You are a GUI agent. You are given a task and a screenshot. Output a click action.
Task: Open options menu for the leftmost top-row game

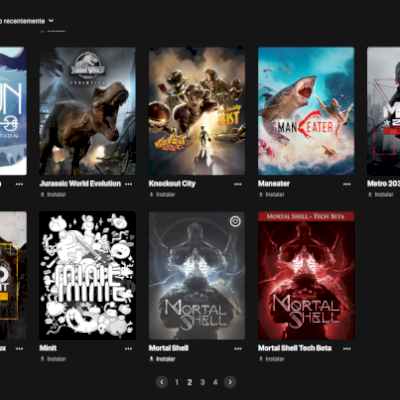[19, 184]
